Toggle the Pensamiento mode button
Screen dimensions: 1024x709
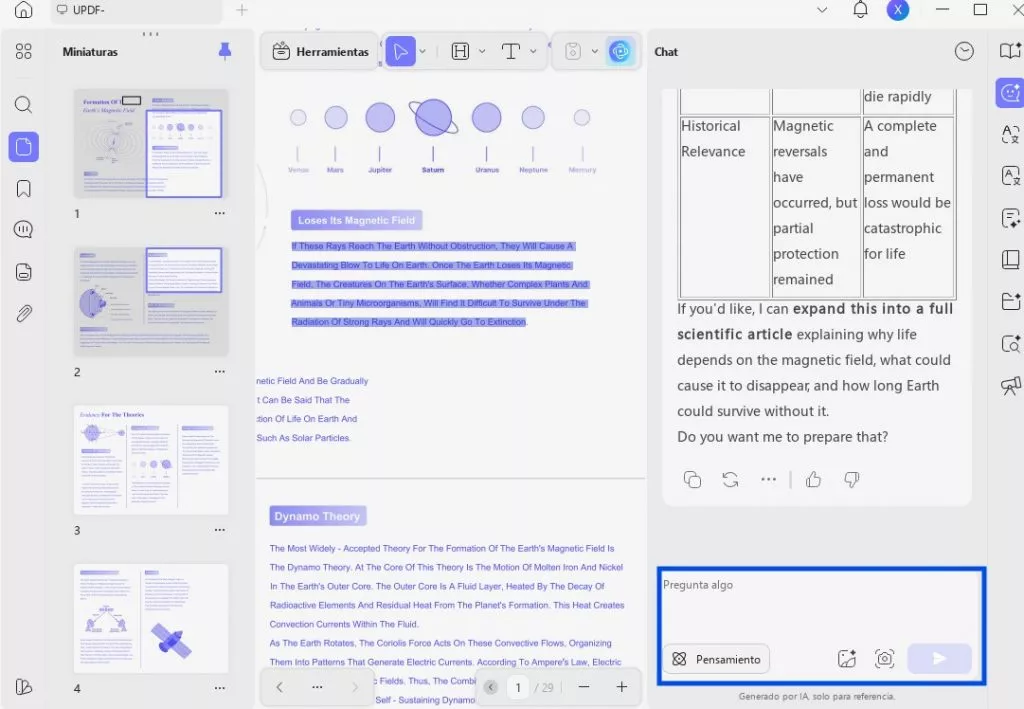[x=716, y=659]
